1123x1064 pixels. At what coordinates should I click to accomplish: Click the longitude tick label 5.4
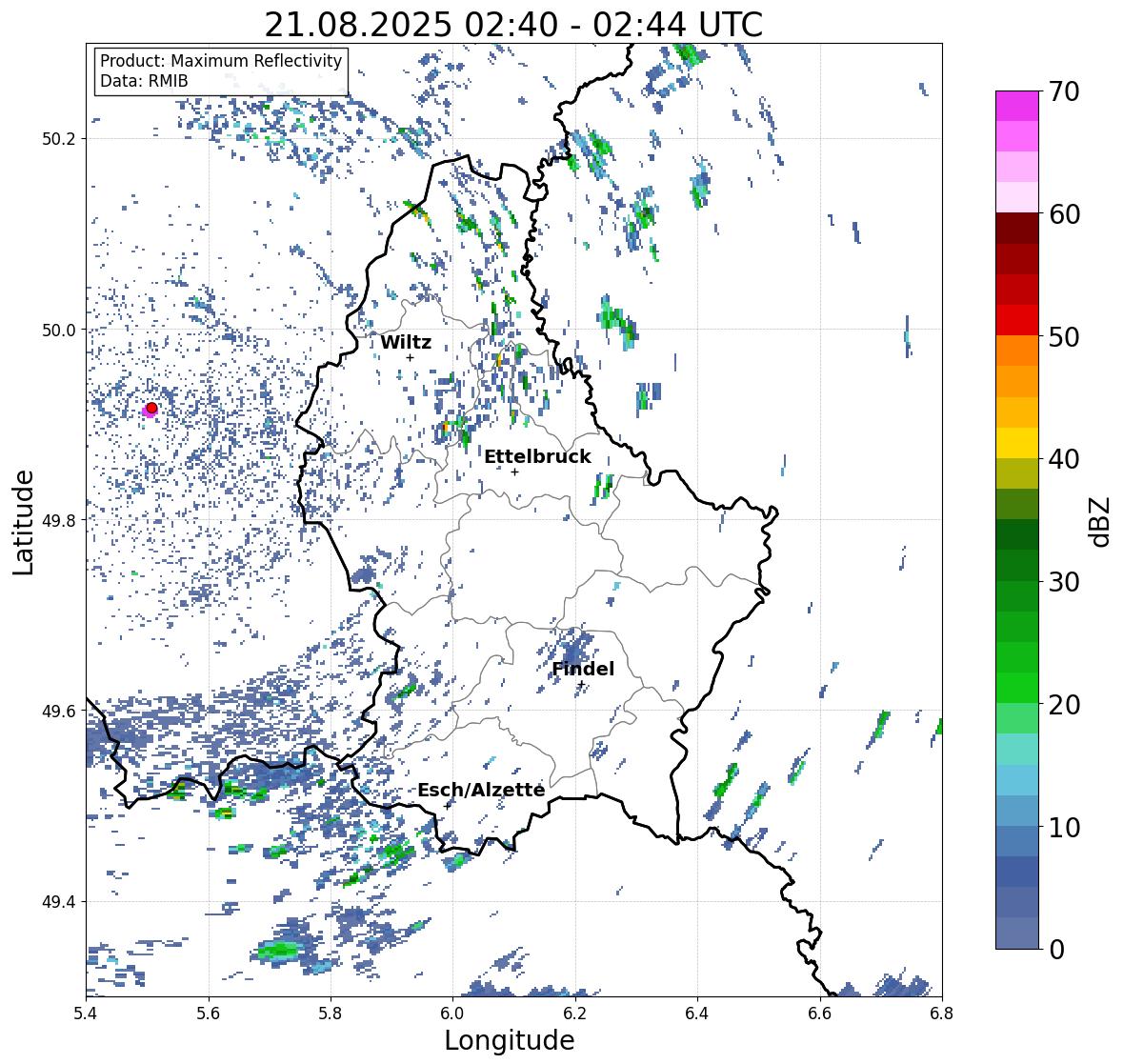86,1013
